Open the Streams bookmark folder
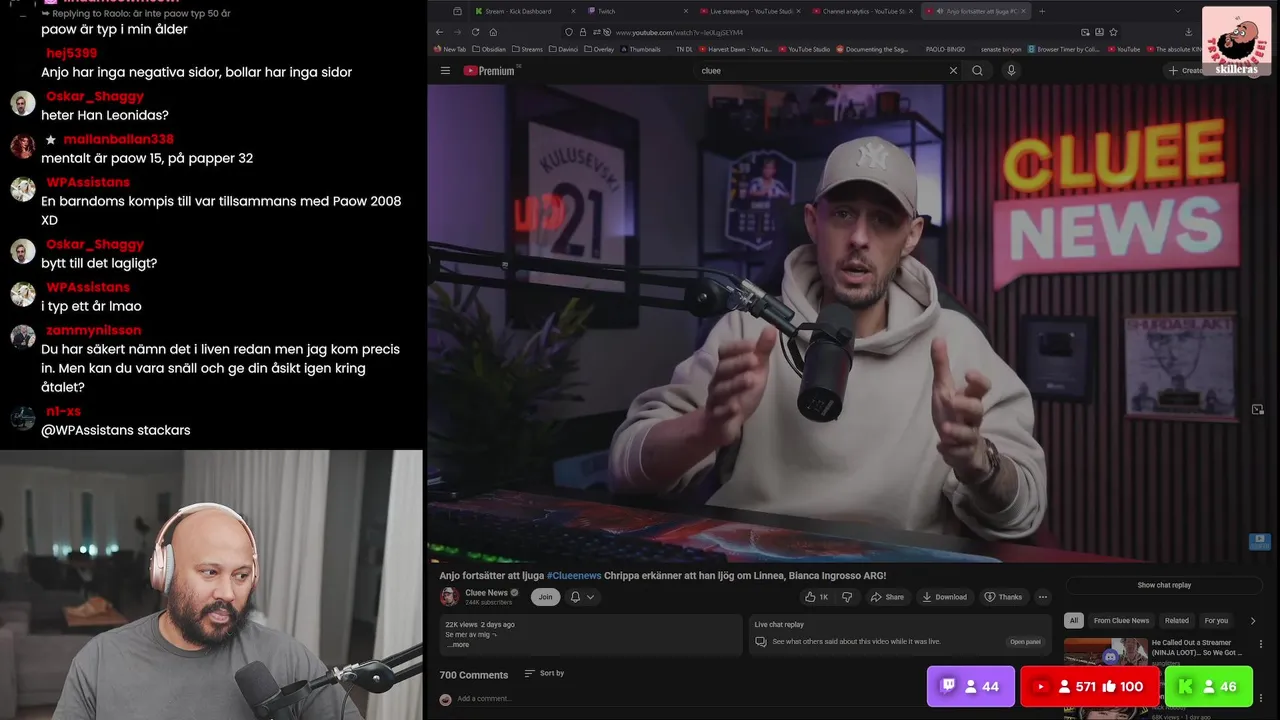Image resolution: width=1280 pixels, height=720 pixels. coord(527,49)
